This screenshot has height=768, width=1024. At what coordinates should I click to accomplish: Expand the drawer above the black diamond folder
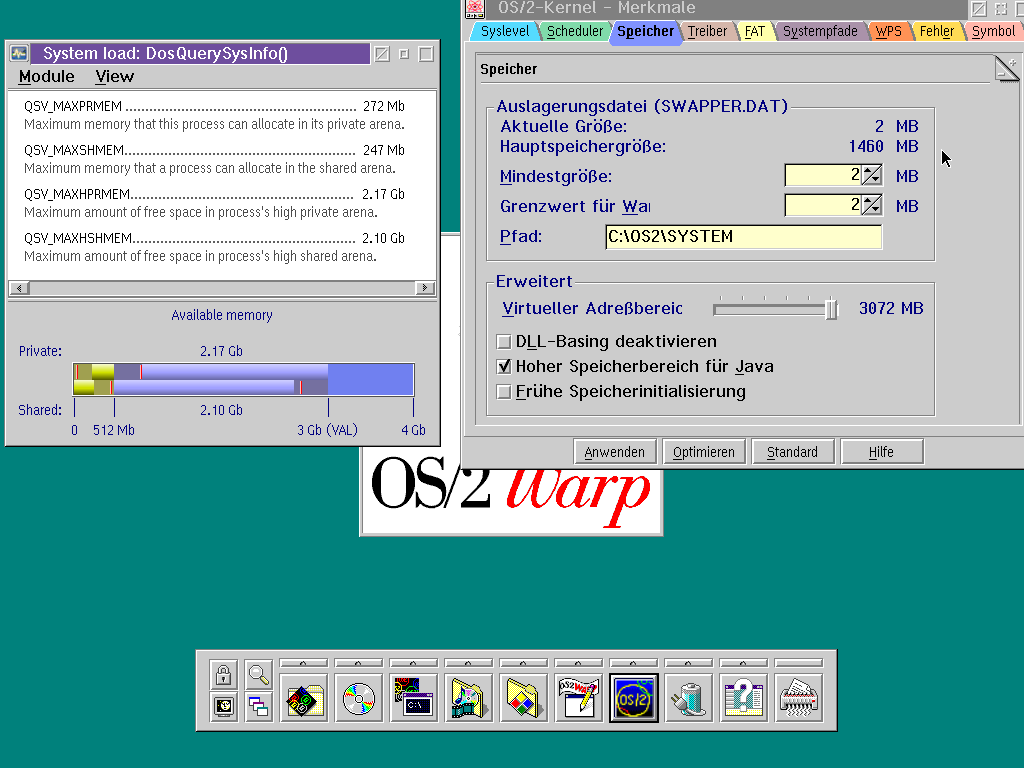[x=304, y=663]
